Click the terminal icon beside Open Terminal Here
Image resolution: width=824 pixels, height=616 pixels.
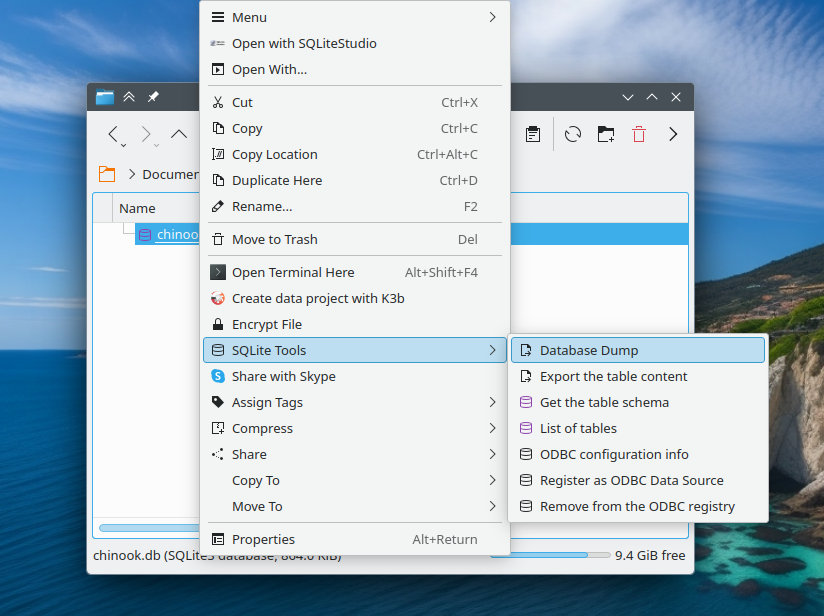[218, 272]
